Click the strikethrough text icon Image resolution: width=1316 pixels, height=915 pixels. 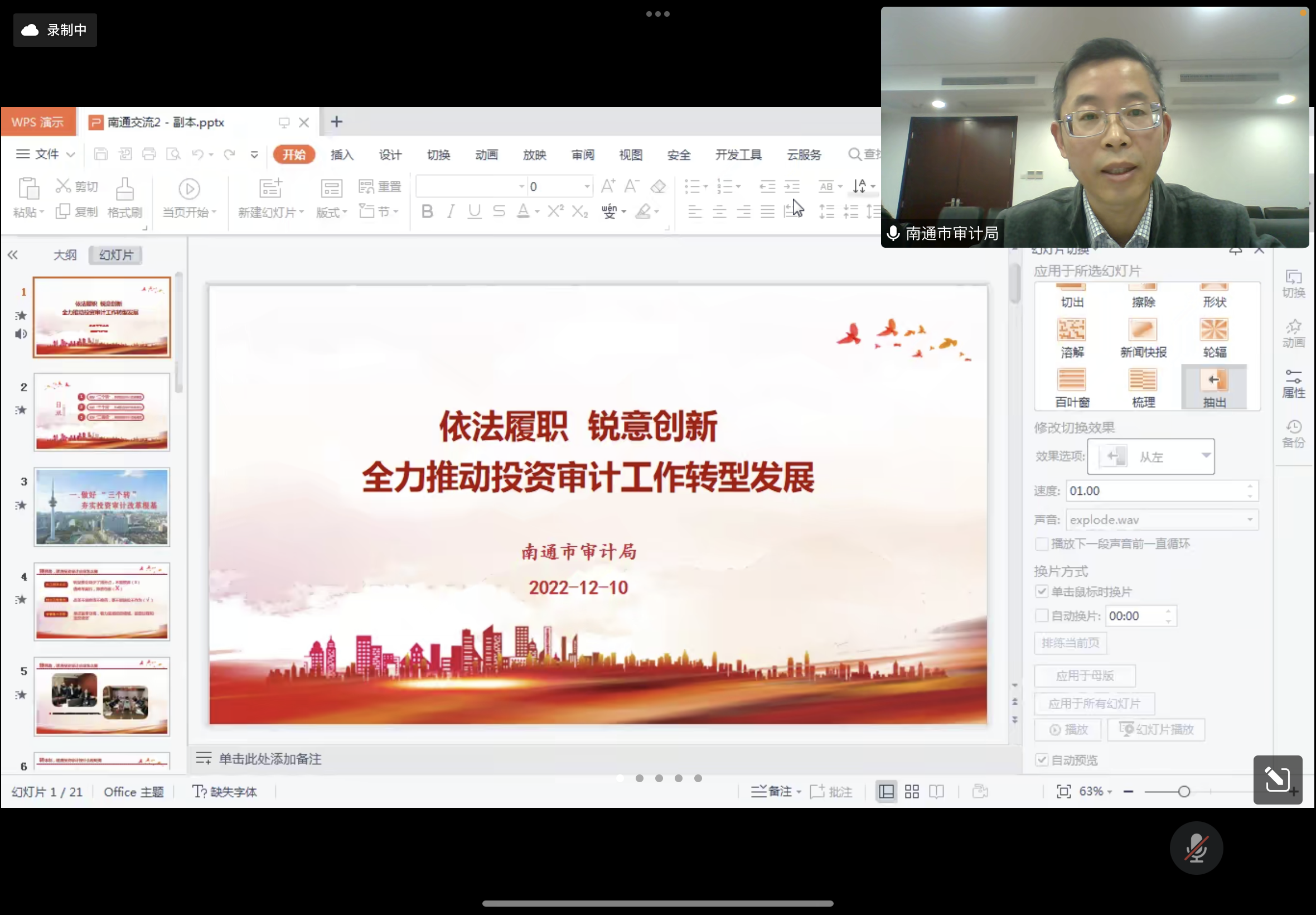click(499, 211)
